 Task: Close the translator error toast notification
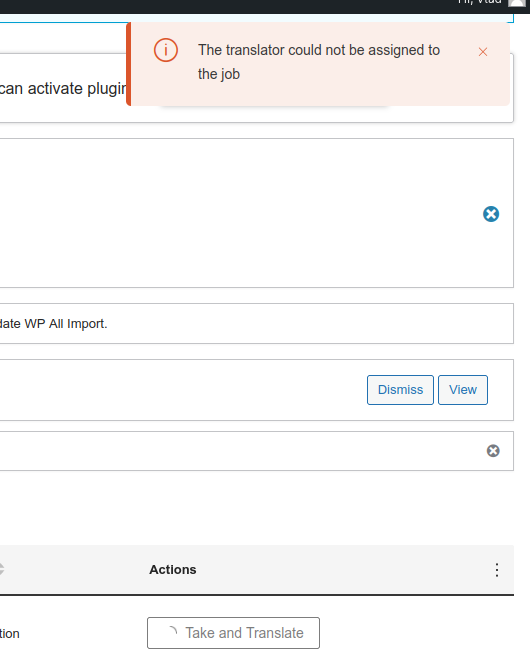[x=483, y=52]
